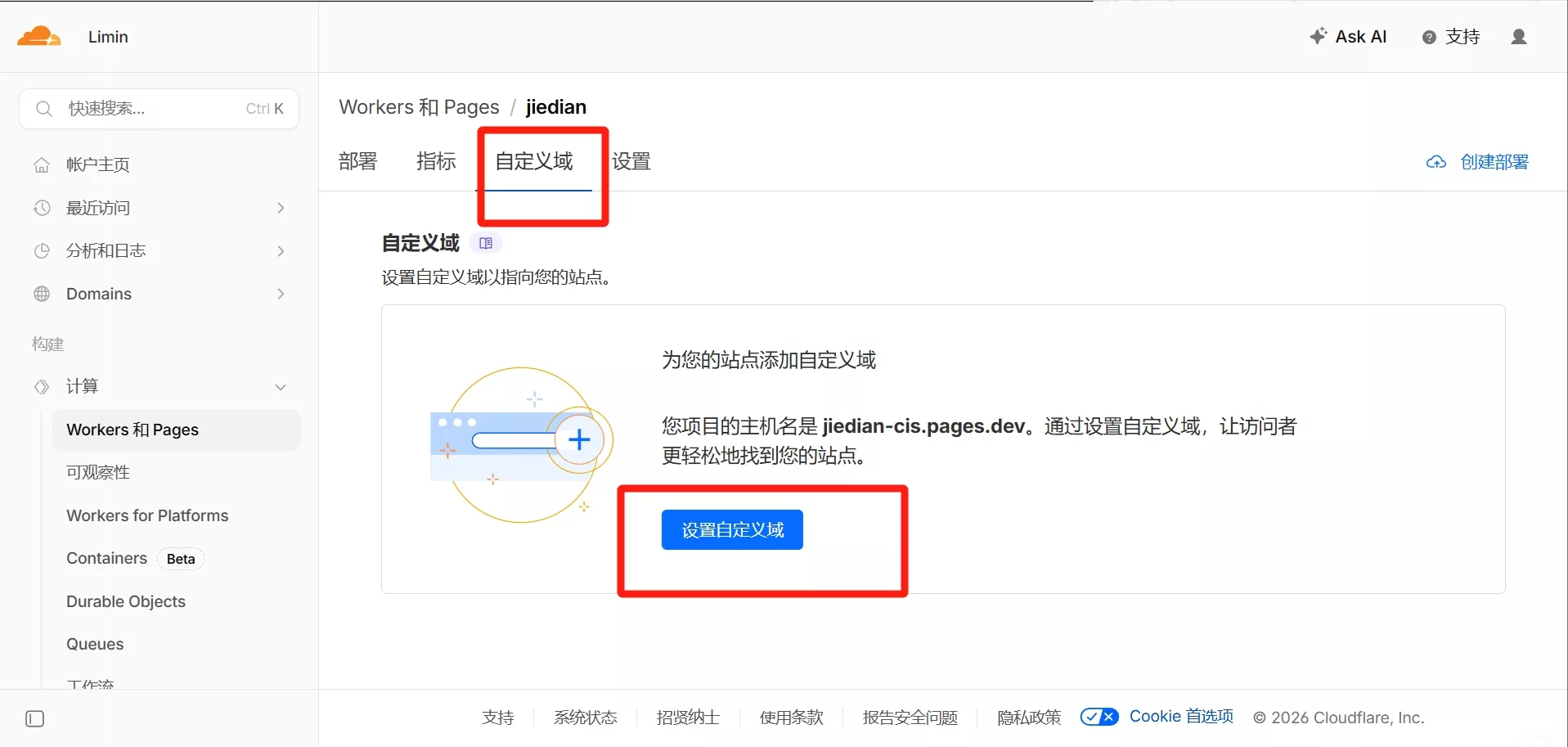Switch to the 指标 tab
The image size is (1568, 747).
coord(436,161)
